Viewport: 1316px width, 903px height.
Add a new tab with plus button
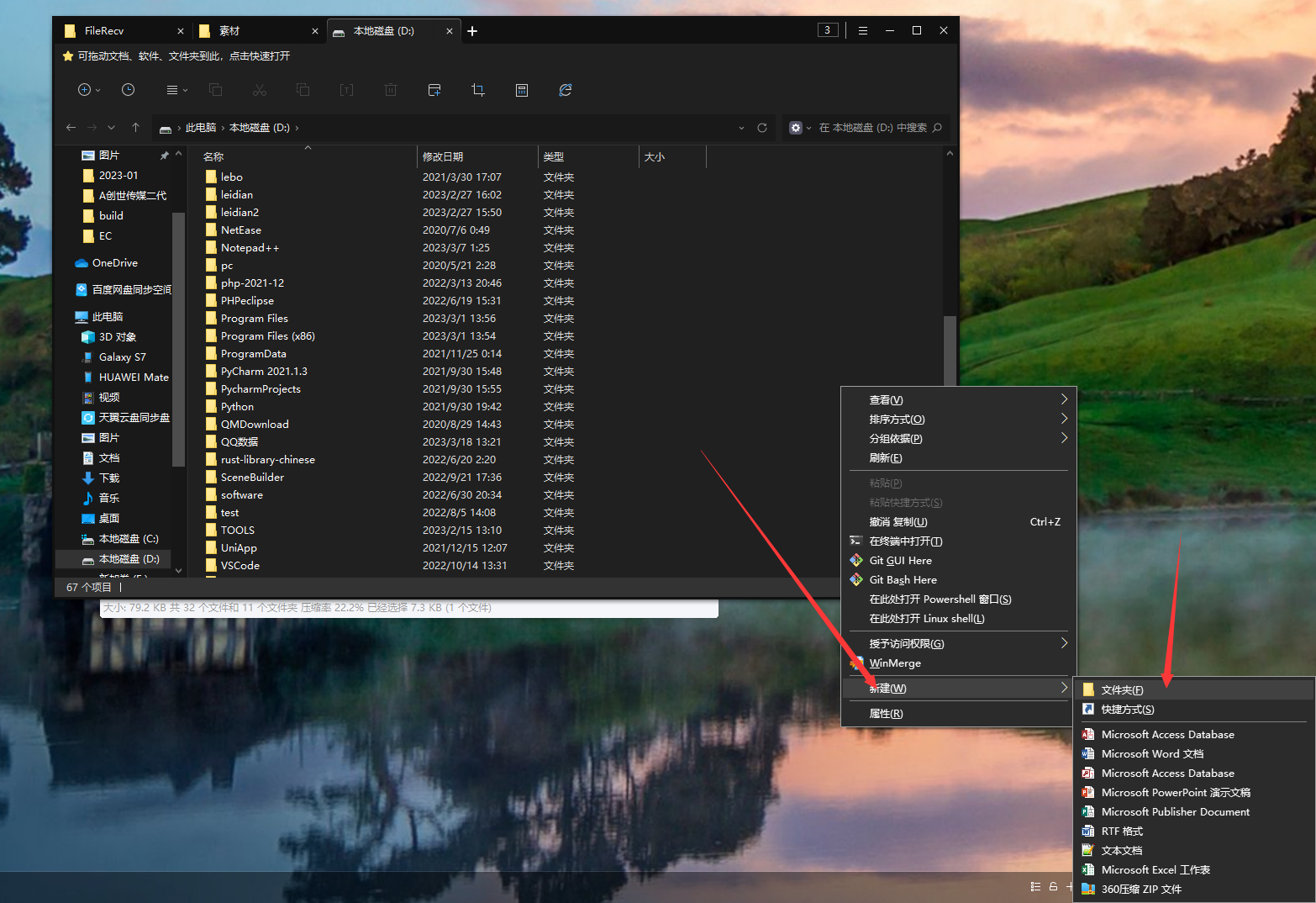coord(472,31)
